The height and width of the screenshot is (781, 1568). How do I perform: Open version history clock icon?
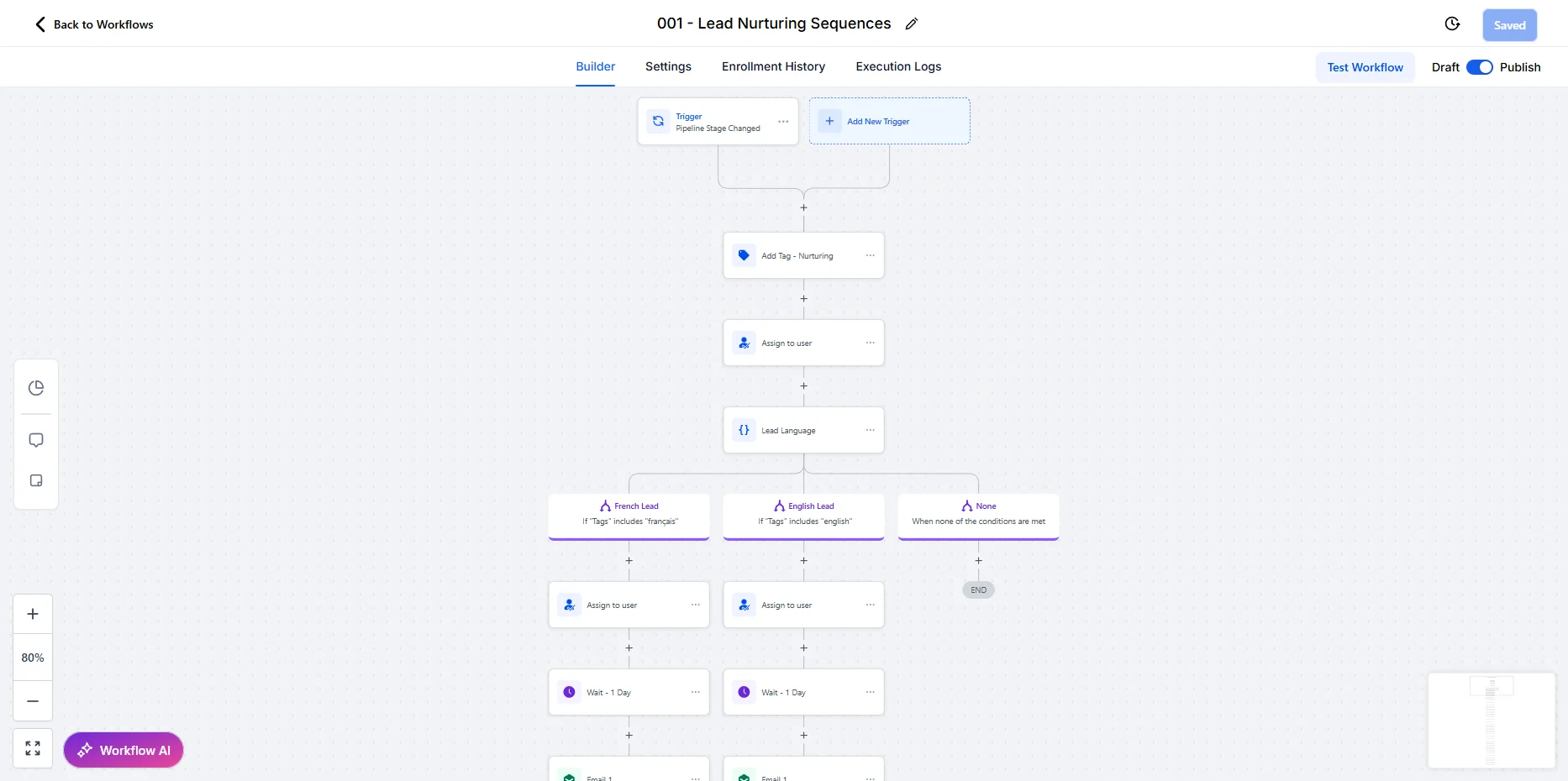click(1452, 24)
